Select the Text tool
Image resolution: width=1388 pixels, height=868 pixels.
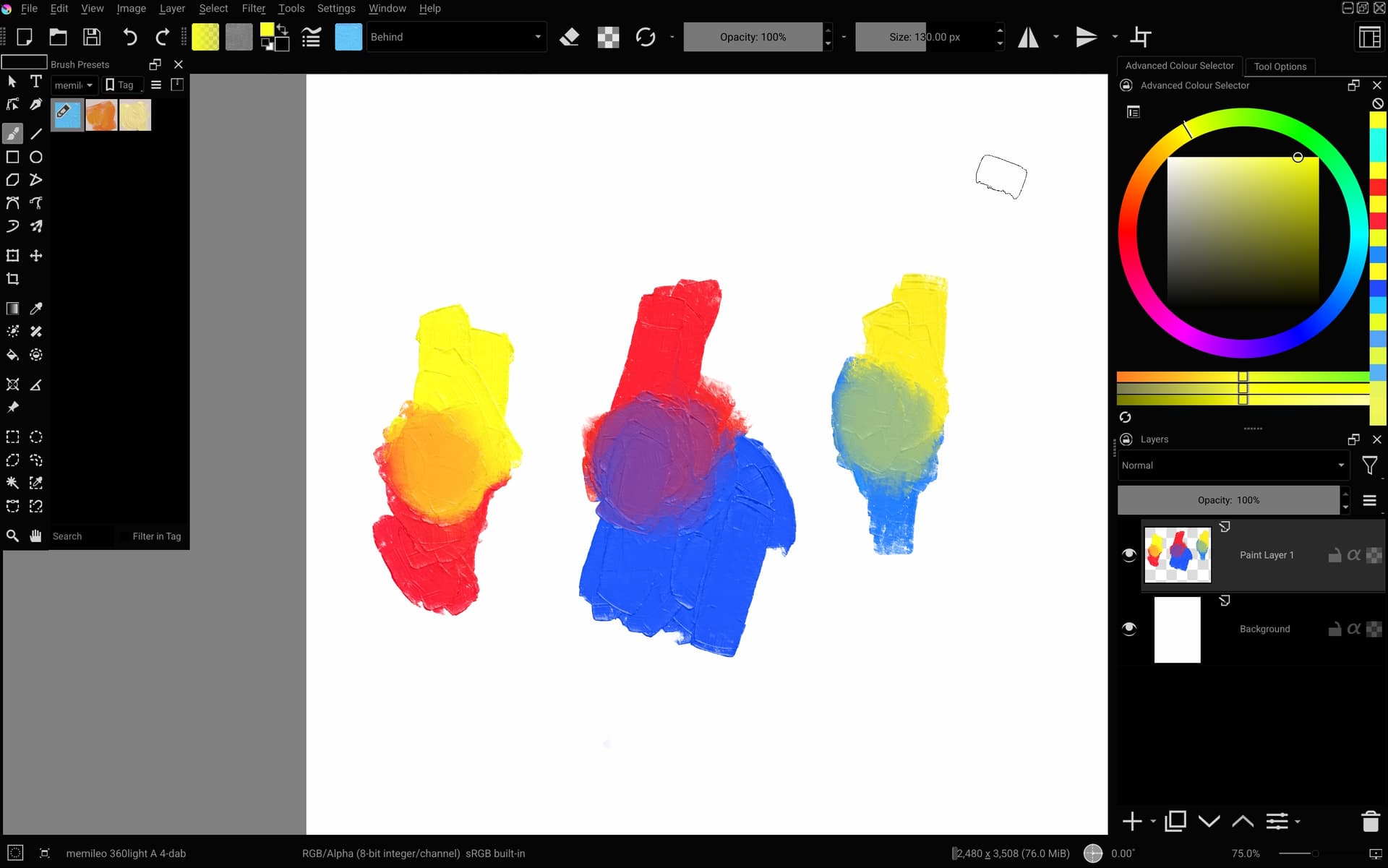click(36, 82)
